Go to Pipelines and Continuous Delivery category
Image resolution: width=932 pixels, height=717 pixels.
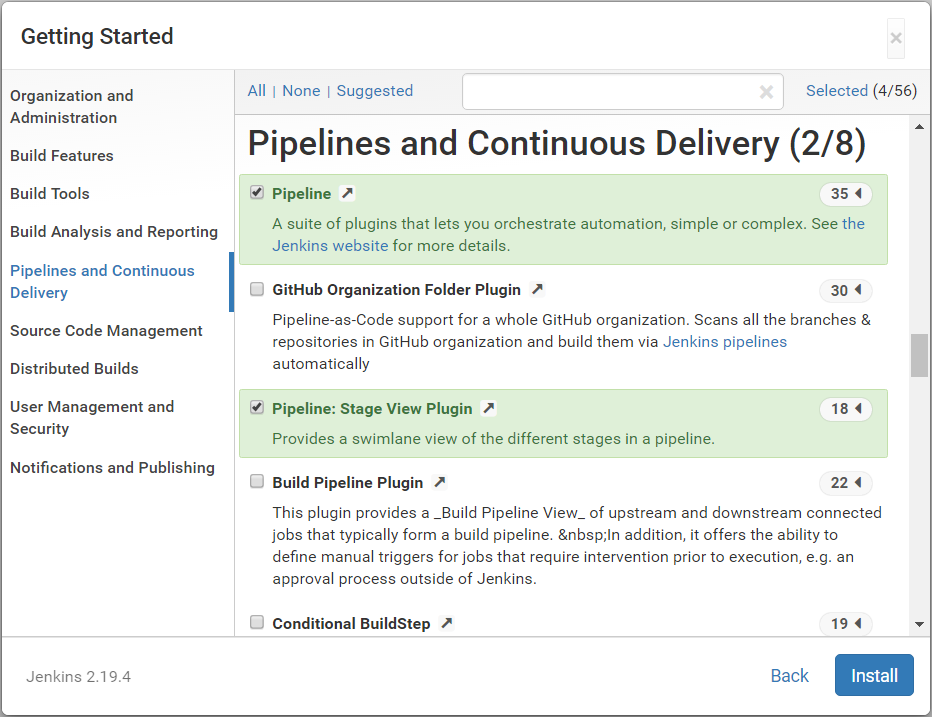[x=102, y=282]
